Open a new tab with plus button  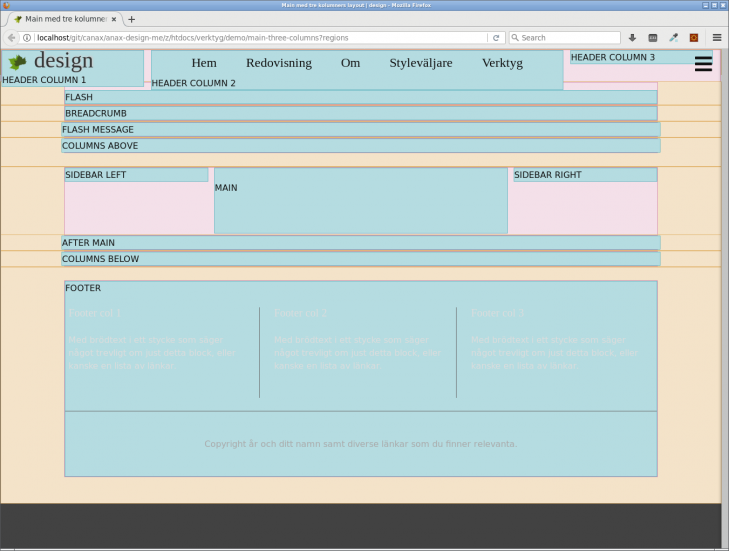pyautogui.click(x=132, y=19)
